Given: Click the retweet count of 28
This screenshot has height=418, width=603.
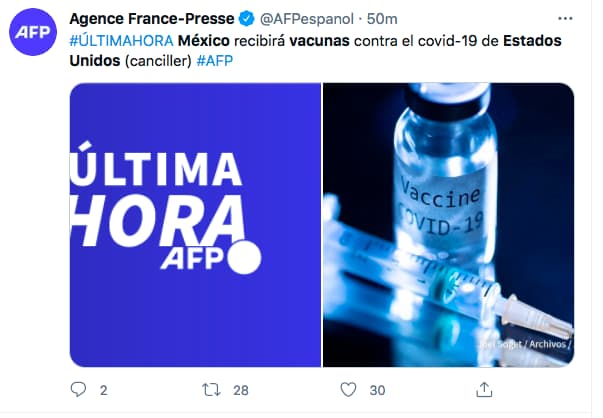Looking at the screenshot, I should 240,389.
